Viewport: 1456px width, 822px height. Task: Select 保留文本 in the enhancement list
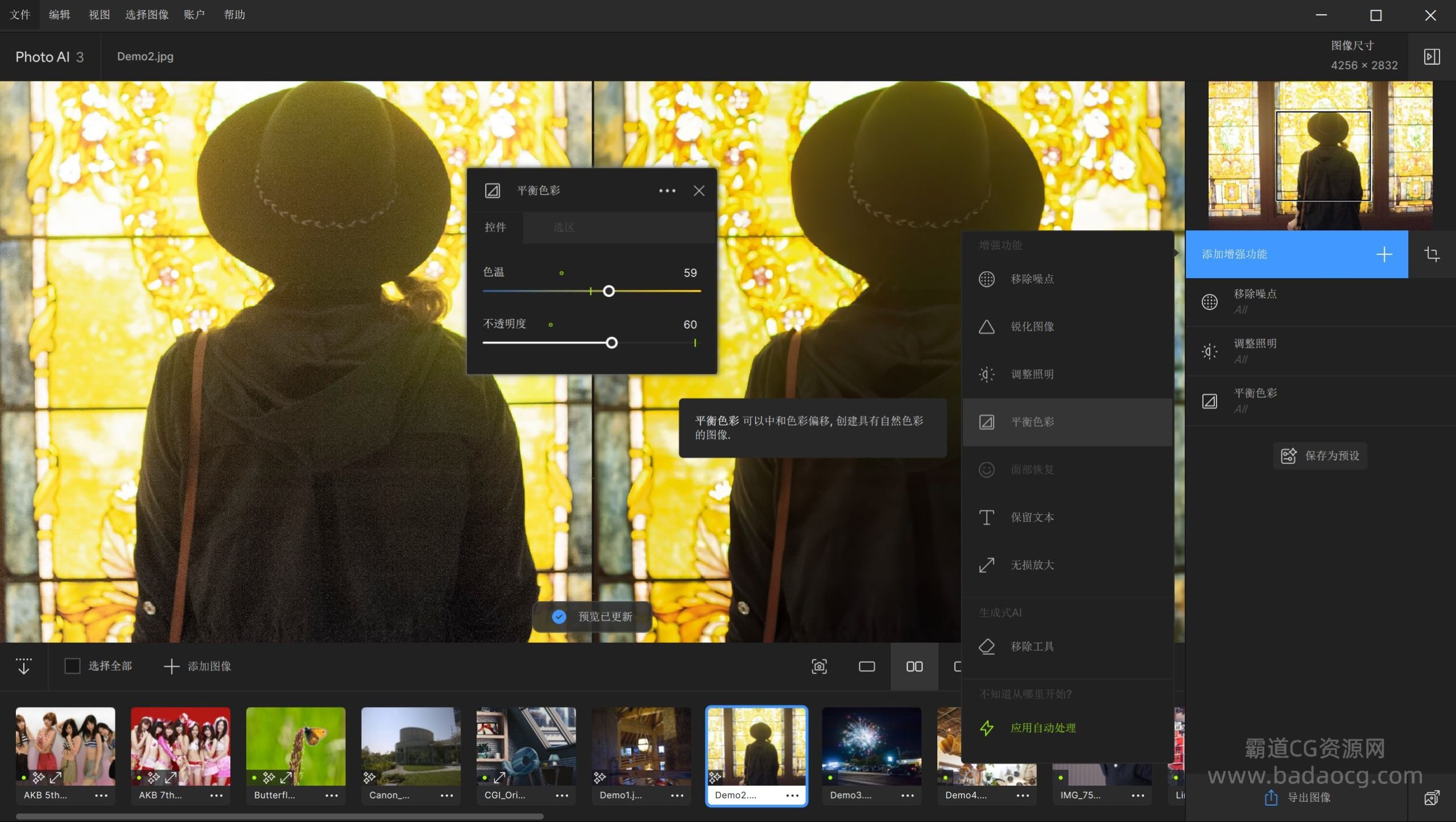(x=1068, y=518)
